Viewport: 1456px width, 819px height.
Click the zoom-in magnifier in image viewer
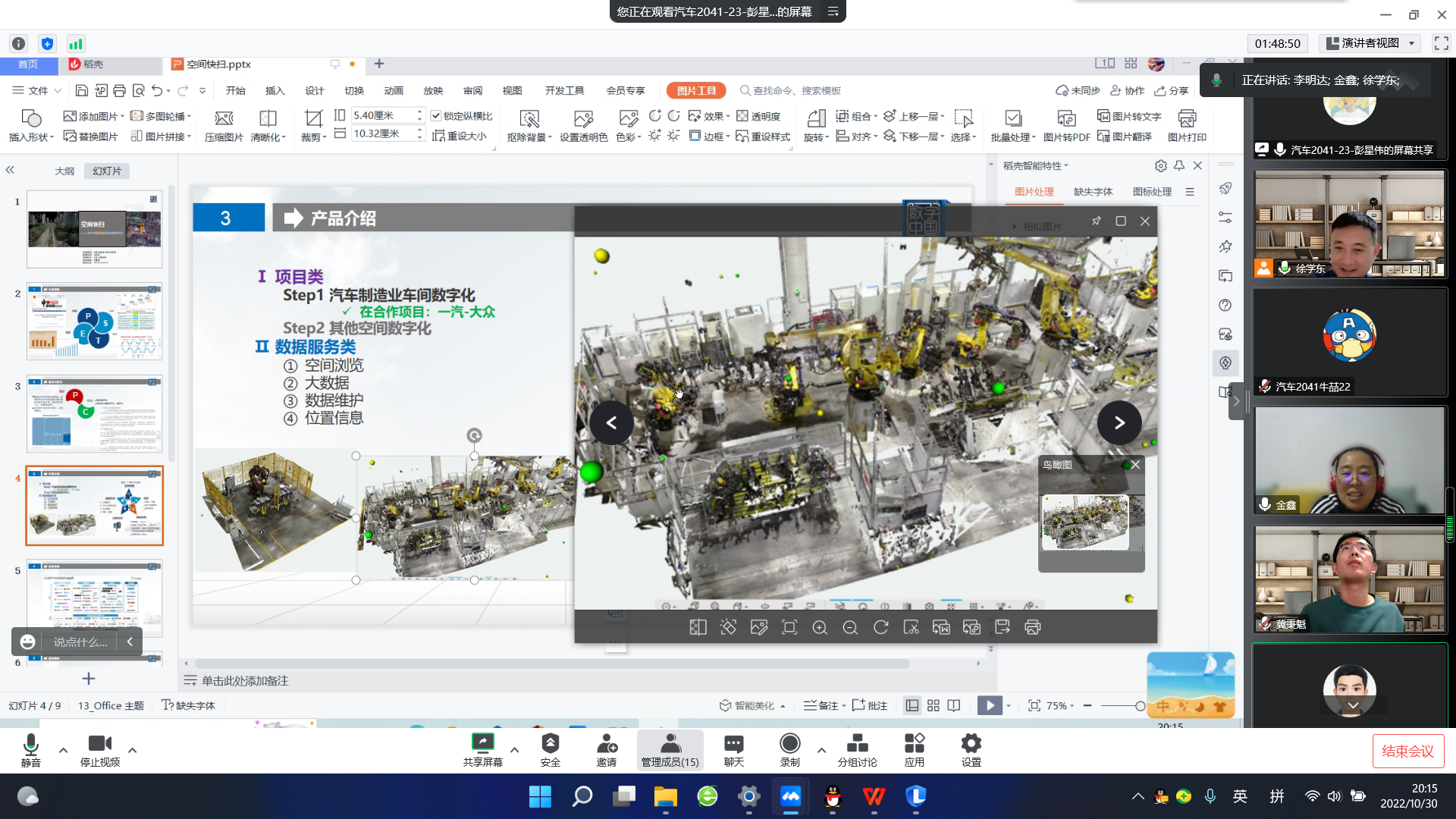820,627
